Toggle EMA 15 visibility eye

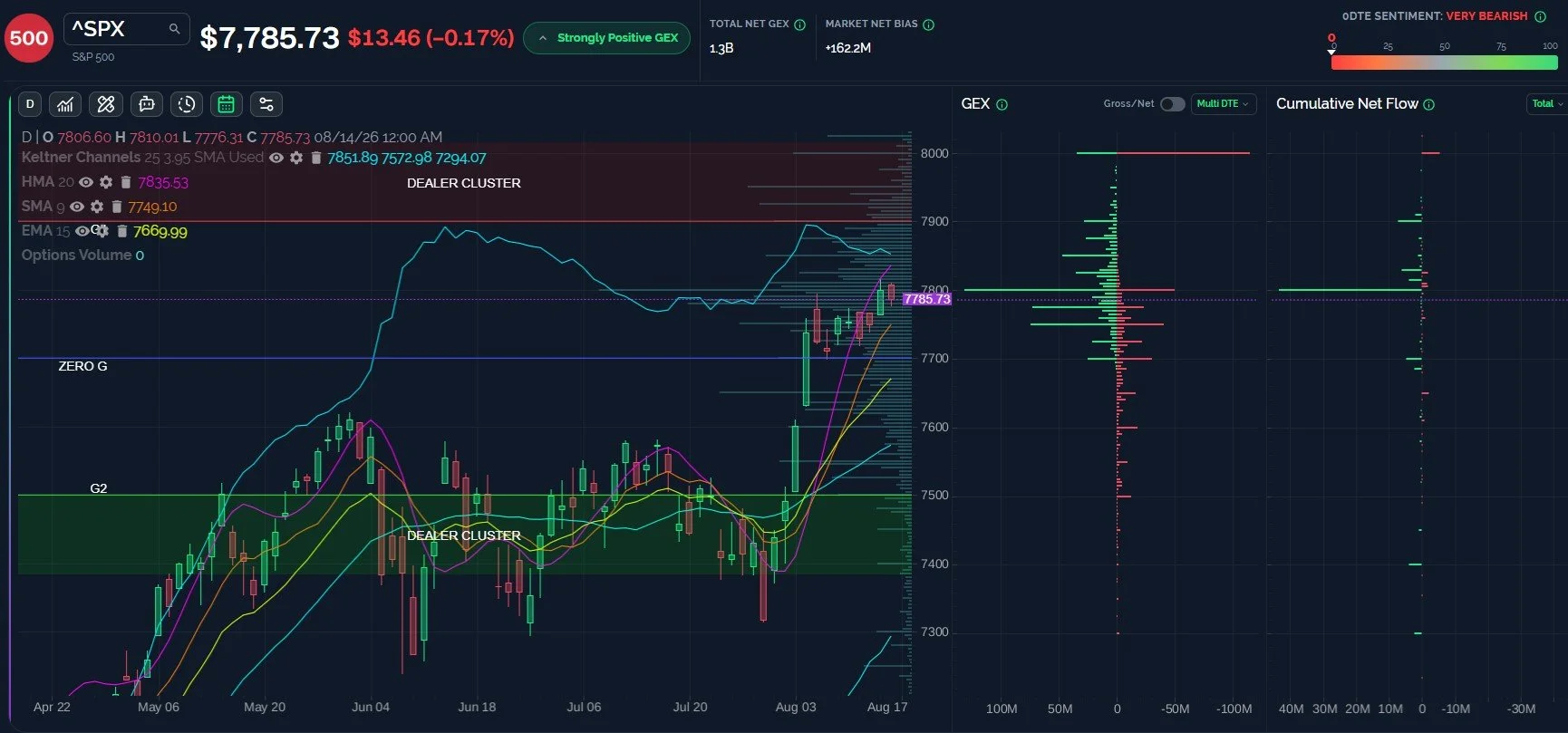82,231
